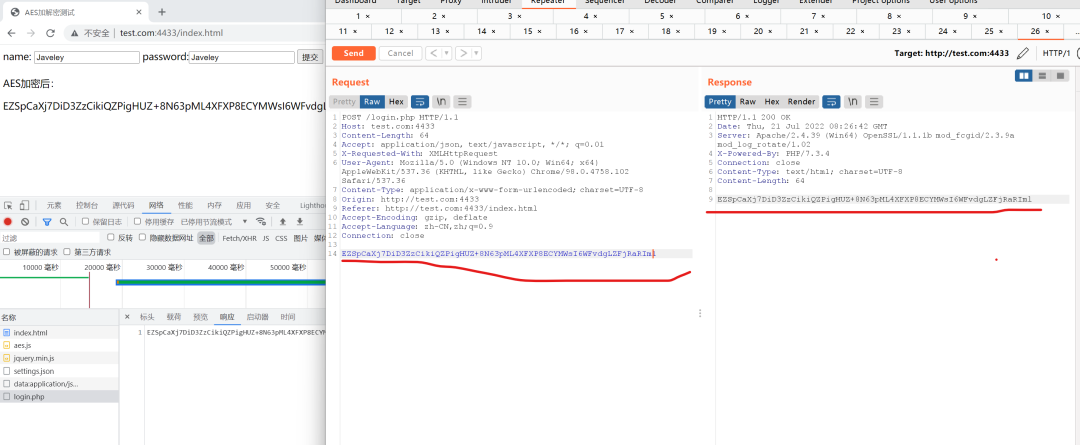Viewport: 1080px width, 445px height.
Task: Filter network requests by Fetch/XHR
Action: [239, 238]
